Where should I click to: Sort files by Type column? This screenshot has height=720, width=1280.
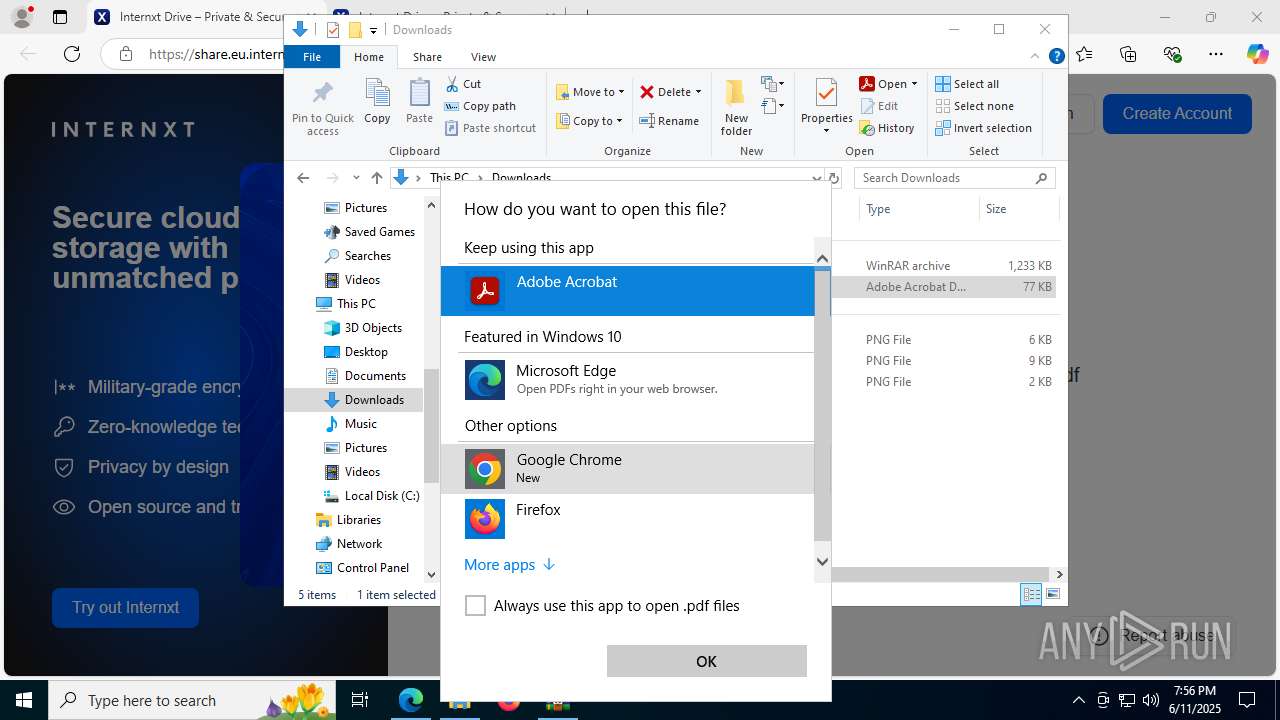[918, 209]
